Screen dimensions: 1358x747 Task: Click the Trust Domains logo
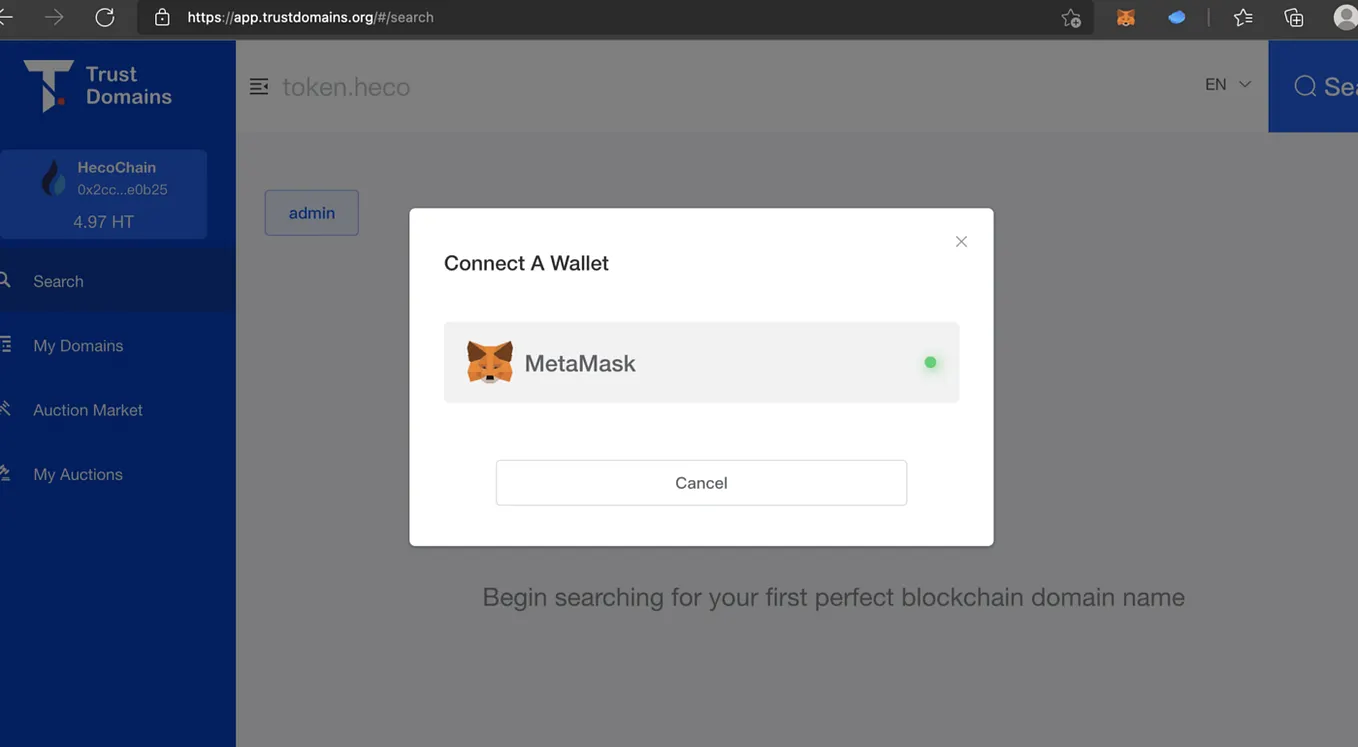click(x=93, y=82)
